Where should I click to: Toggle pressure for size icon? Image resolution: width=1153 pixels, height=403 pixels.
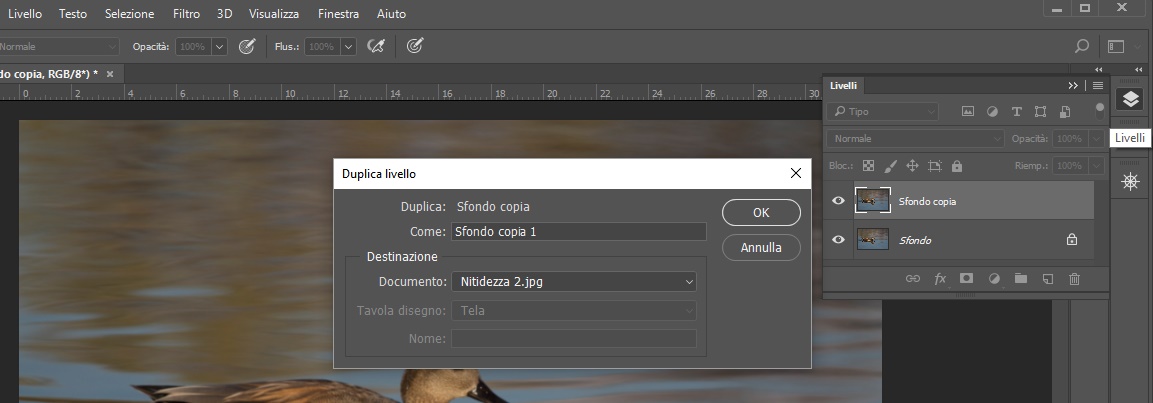tap(415, 46)
